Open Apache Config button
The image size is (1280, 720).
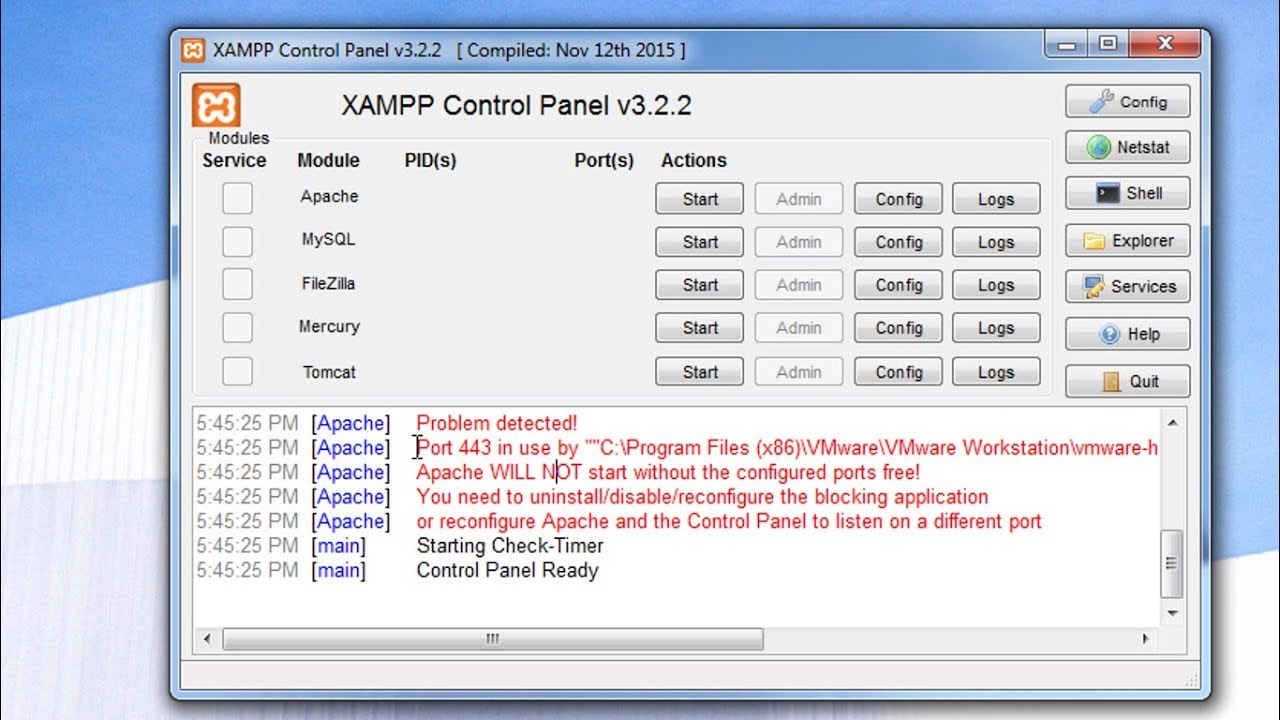(x=898, y=199)
